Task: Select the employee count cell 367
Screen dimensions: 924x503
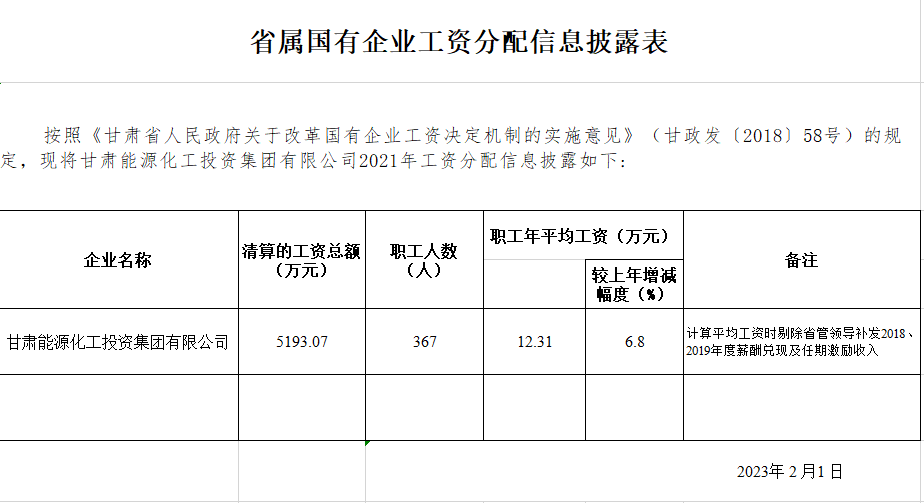Action: click(x=424, y=342)
